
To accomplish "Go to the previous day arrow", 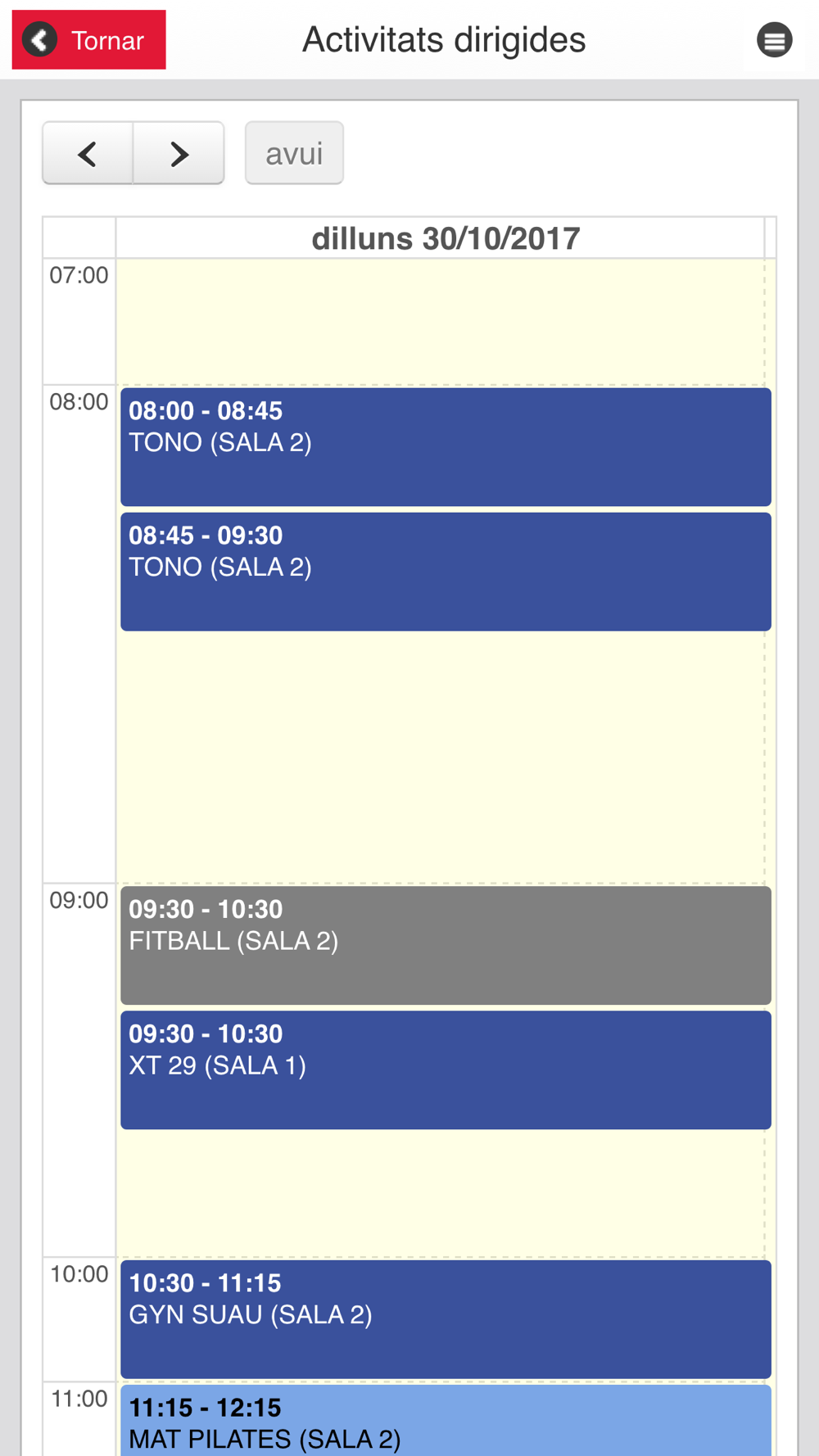I will click(x=88, y=153).
